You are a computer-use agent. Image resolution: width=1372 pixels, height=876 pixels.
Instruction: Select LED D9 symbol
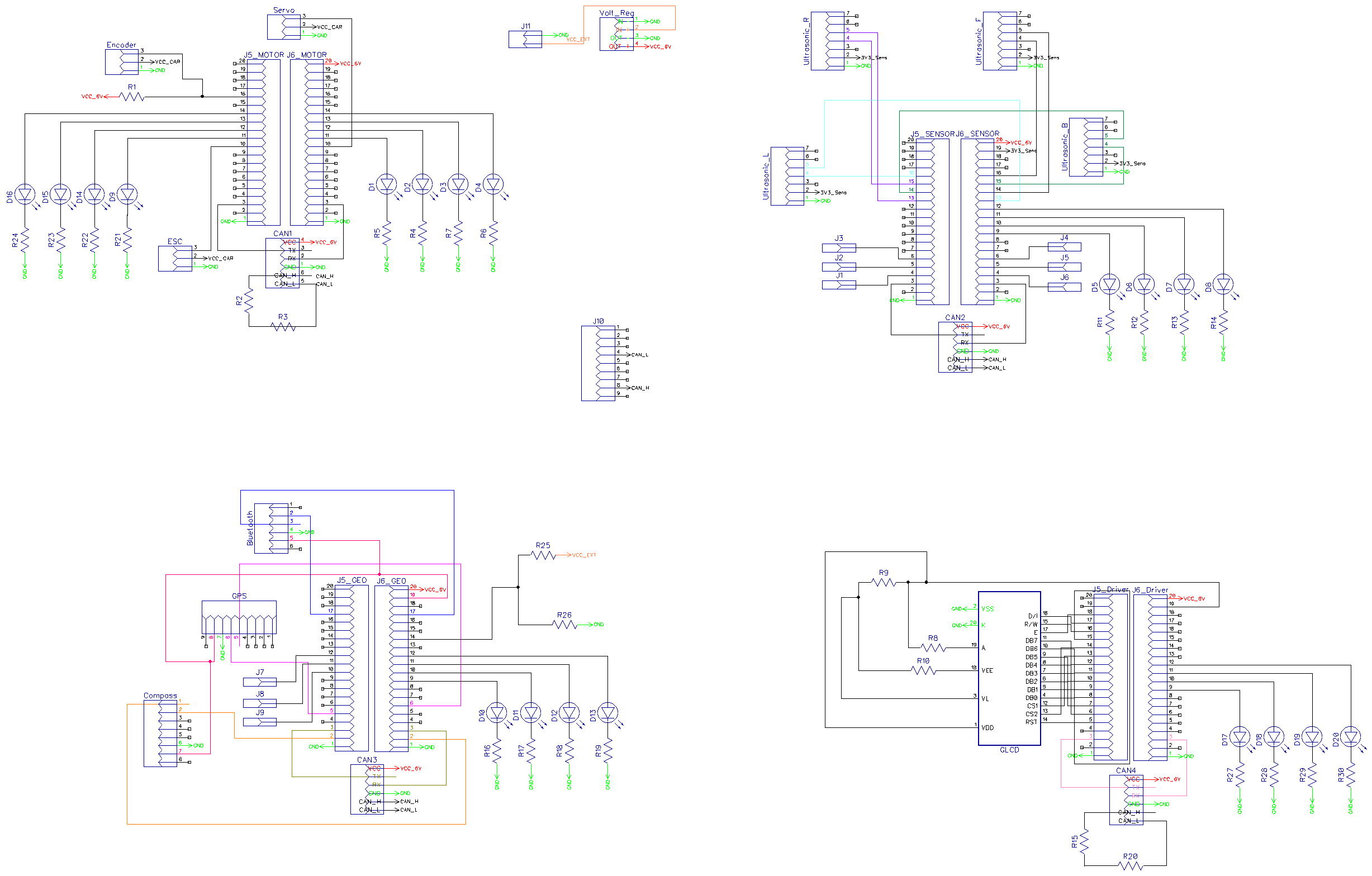click(127, 196)
